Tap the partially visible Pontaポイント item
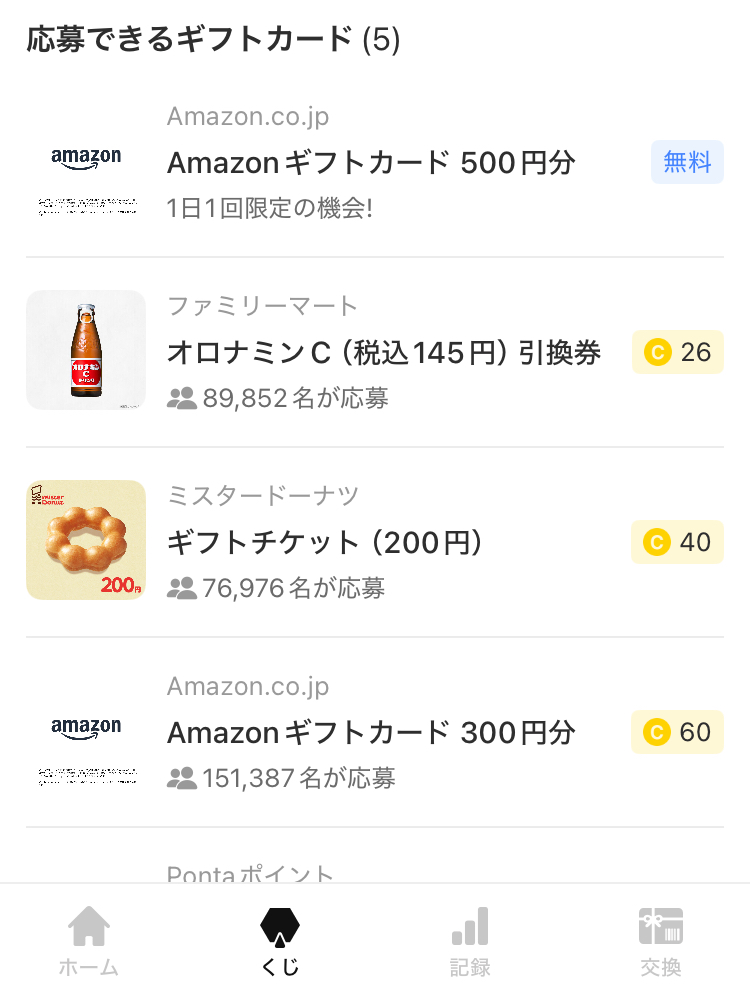750x993 pixels. (250, 872)
